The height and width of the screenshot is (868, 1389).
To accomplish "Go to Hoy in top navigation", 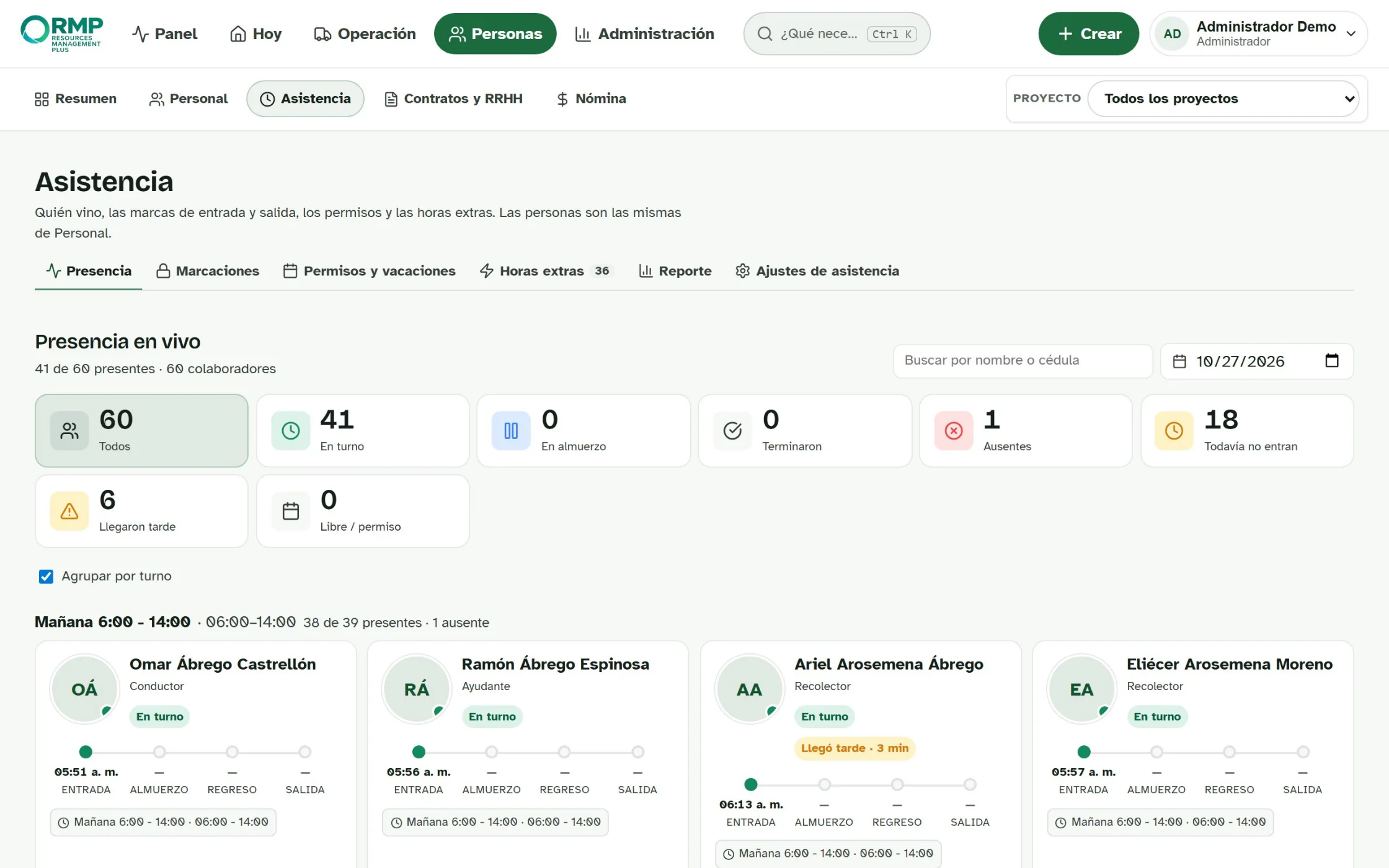I will tap(255, 33).
